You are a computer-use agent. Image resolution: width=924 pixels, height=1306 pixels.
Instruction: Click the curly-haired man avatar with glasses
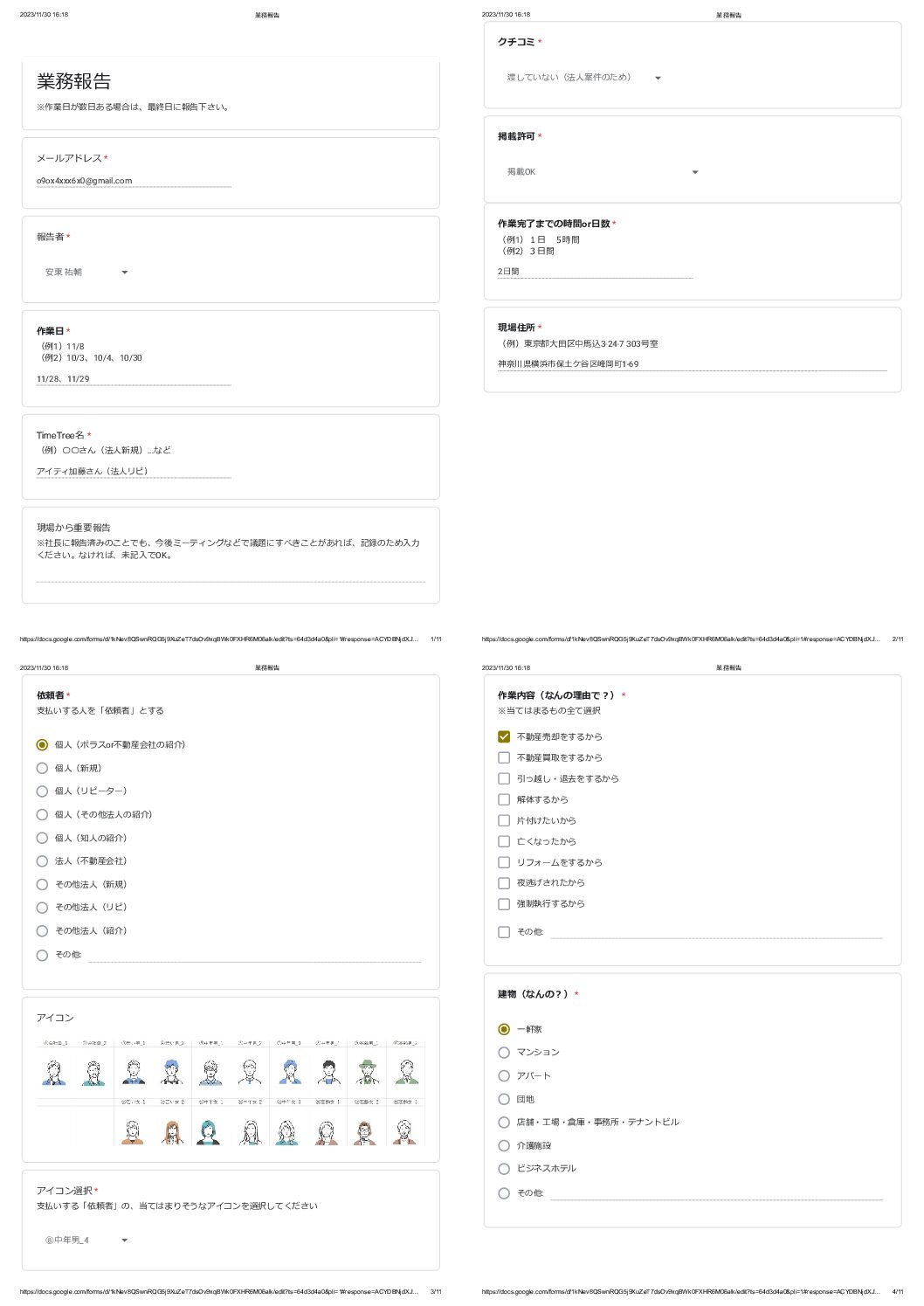point(210,1071)
